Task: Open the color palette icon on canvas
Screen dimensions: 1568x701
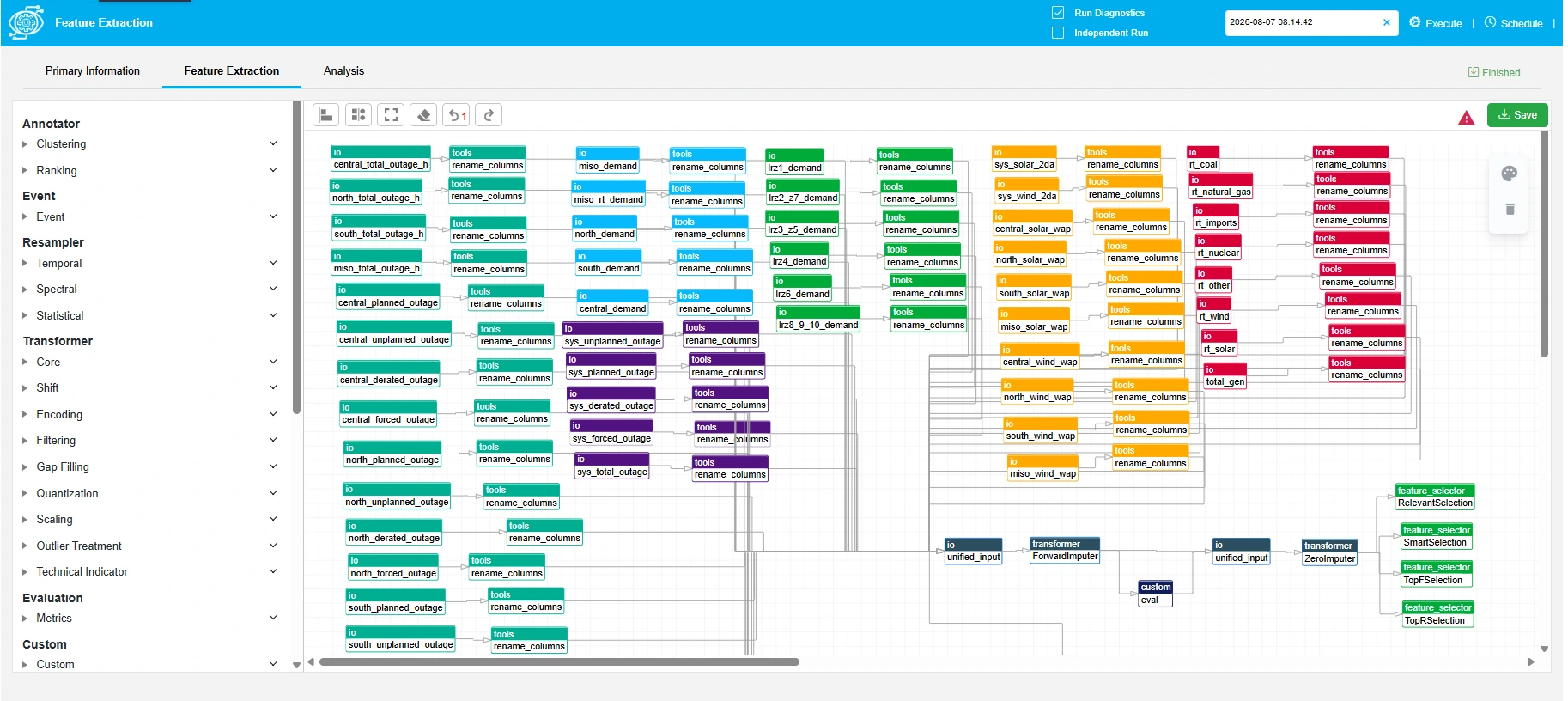Action: click(x=1510, y=174)
